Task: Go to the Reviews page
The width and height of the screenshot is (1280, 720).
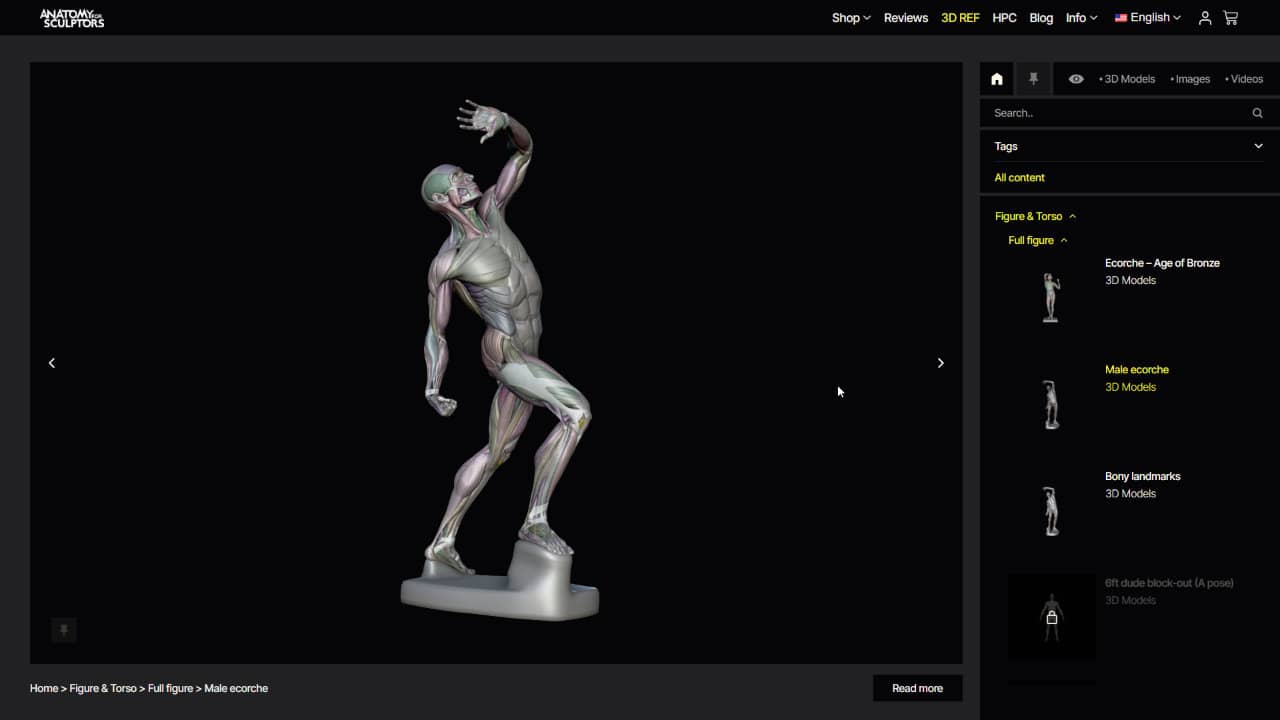Action: pyautogui.click(x=906, y=18)
